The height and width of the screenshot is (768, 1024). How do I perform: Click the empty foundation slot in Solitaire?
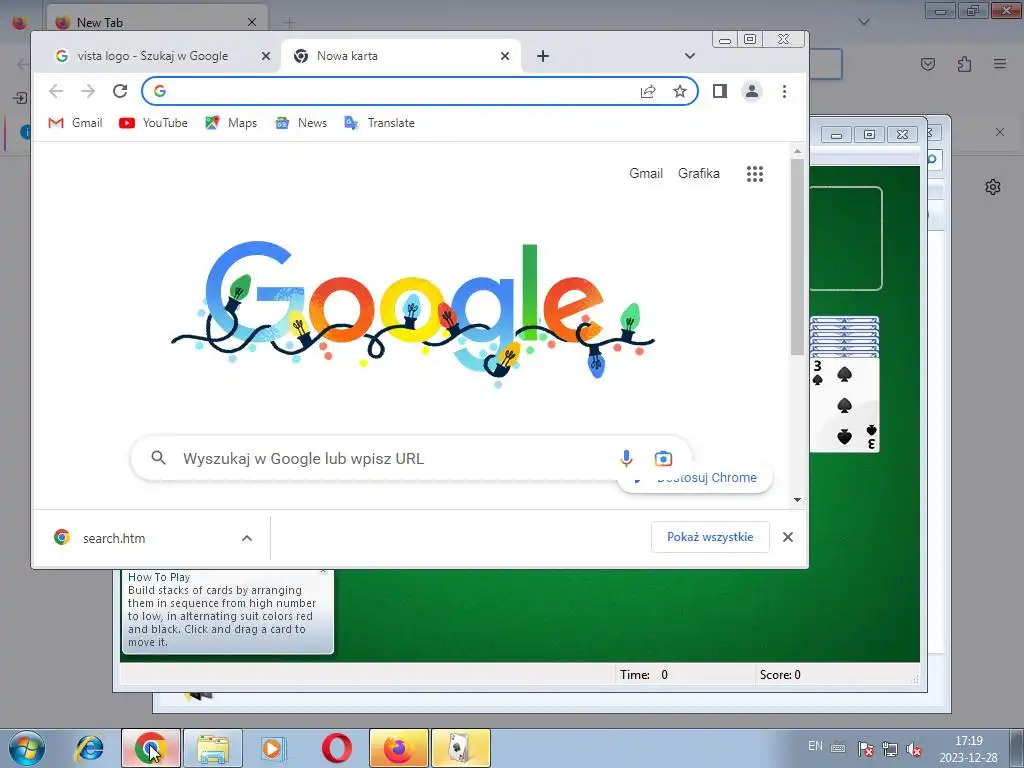(x=846, y=238)
